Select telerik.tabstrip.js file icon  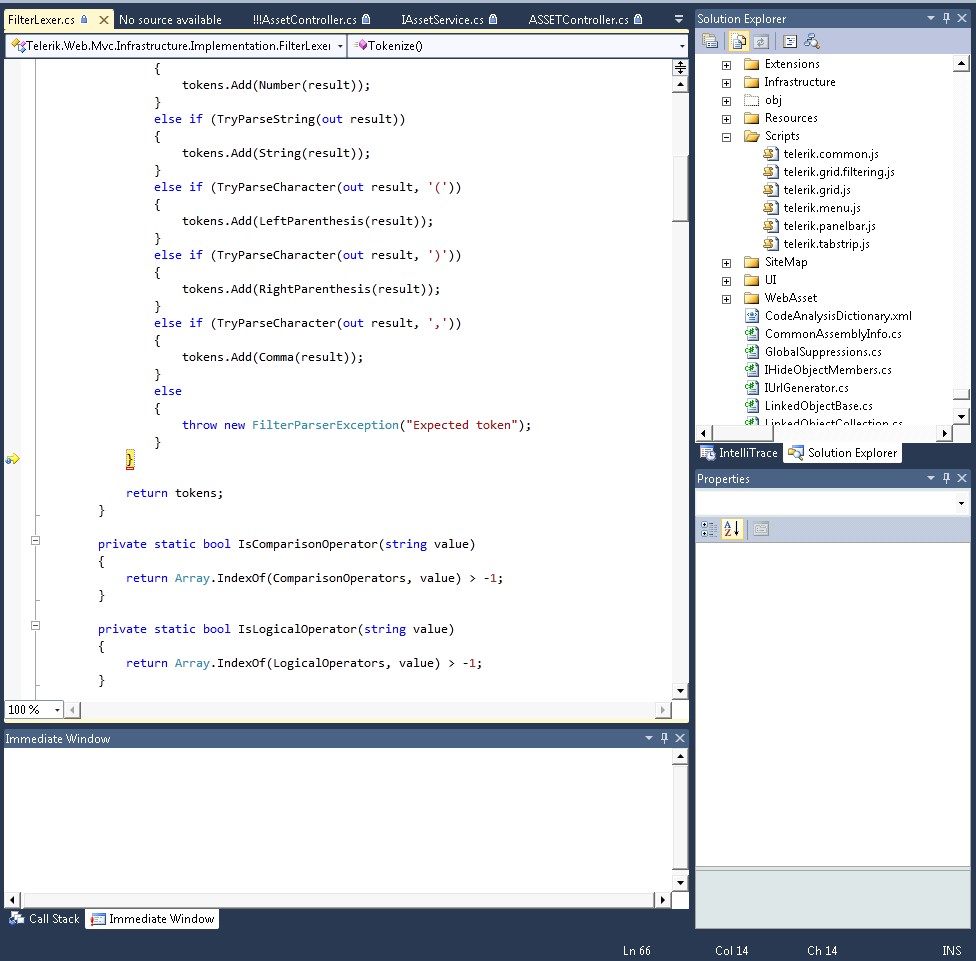click(771, 244)
